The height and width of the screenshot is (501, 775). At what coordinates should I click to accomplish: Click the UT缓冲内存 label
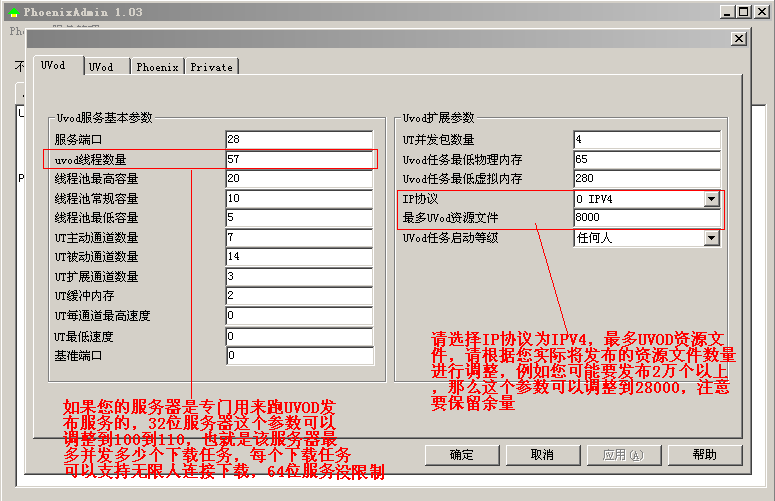(85, 296)
